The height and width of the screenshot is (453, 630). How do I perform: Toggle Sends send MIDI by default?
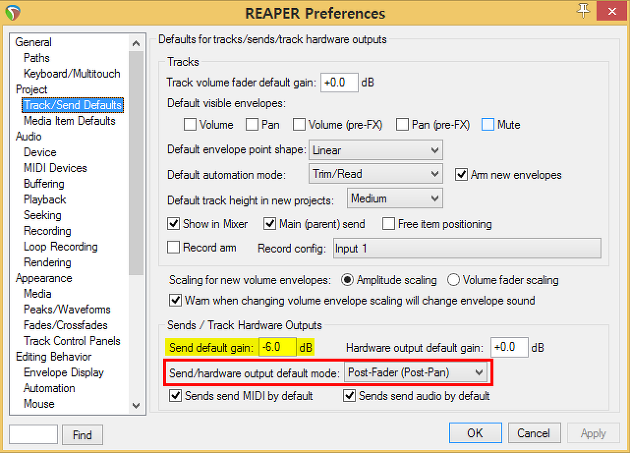(x=176, y=396)
